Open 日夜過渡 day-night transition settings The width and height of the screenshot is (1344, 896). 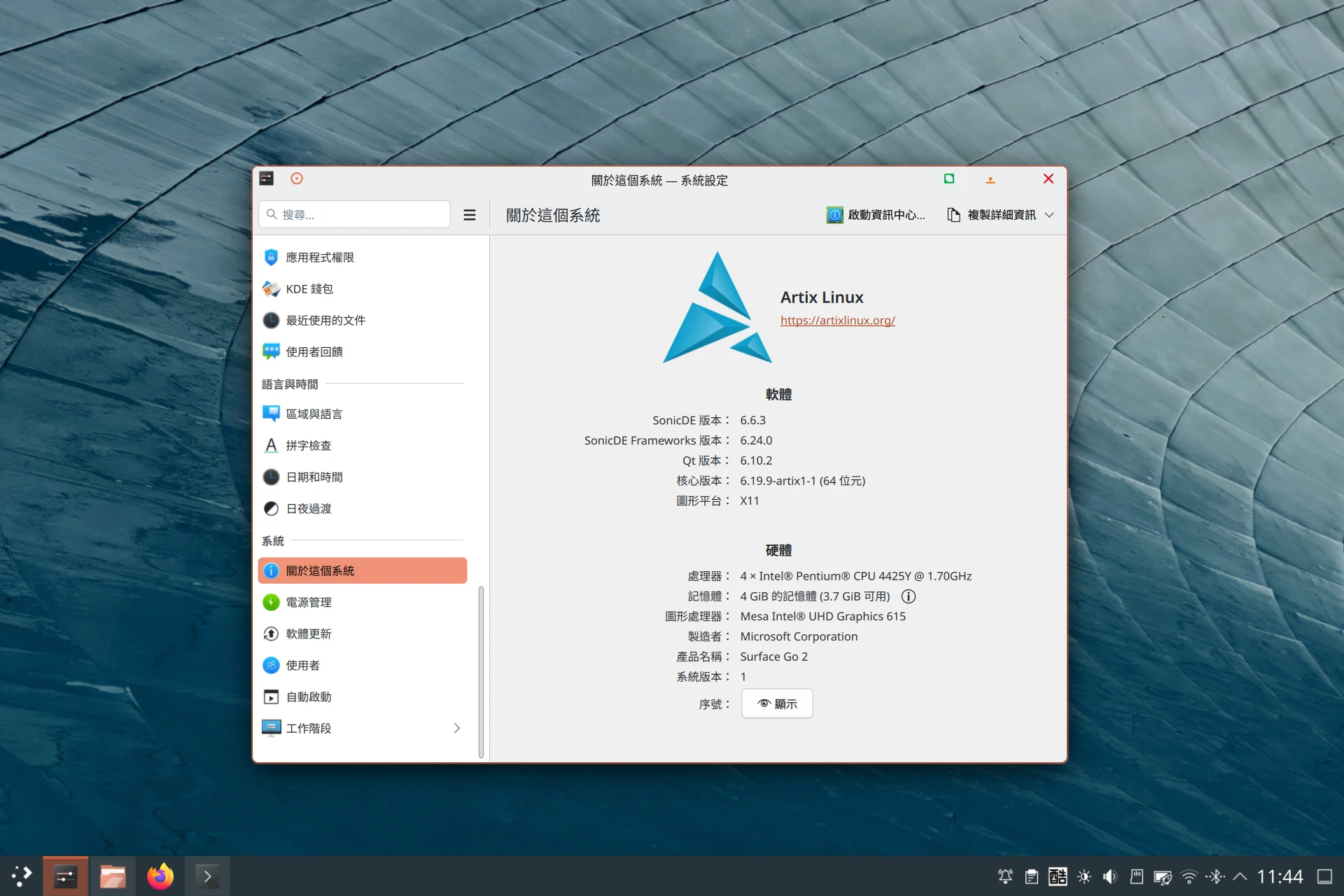pyautogui.click(x=309, y=508)
